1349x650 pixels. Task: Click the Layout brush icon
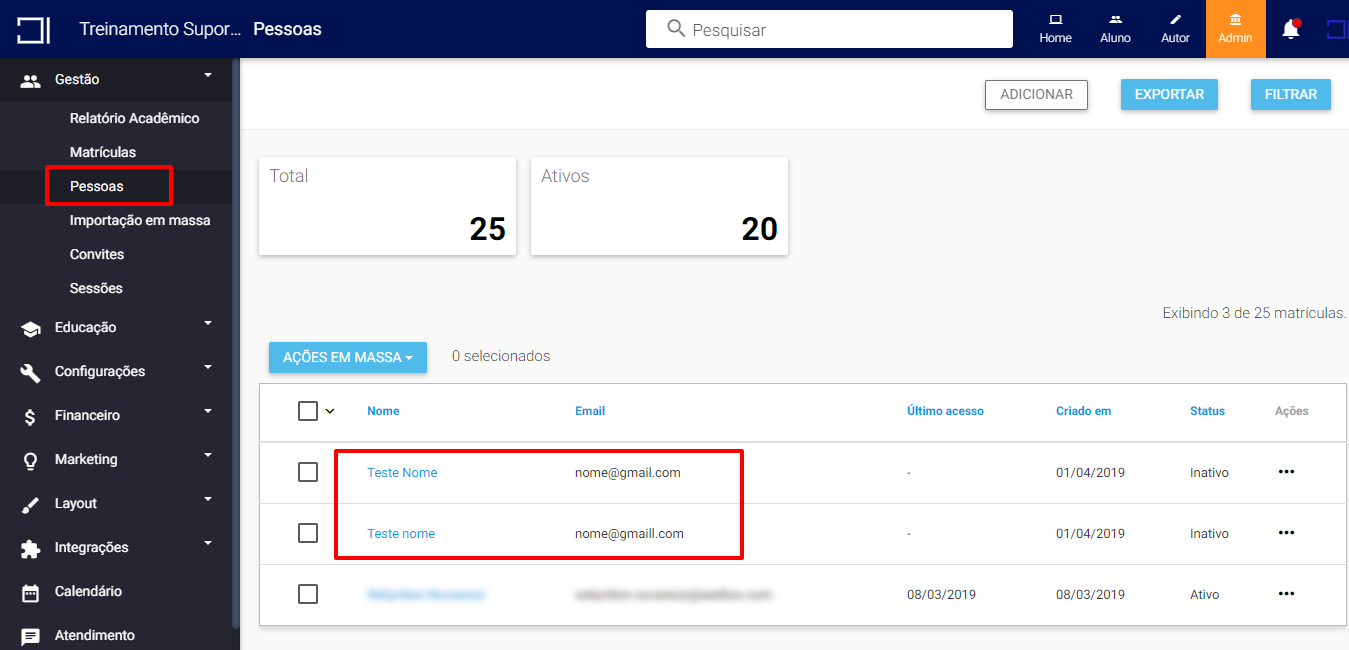click(x=30, y=504)
